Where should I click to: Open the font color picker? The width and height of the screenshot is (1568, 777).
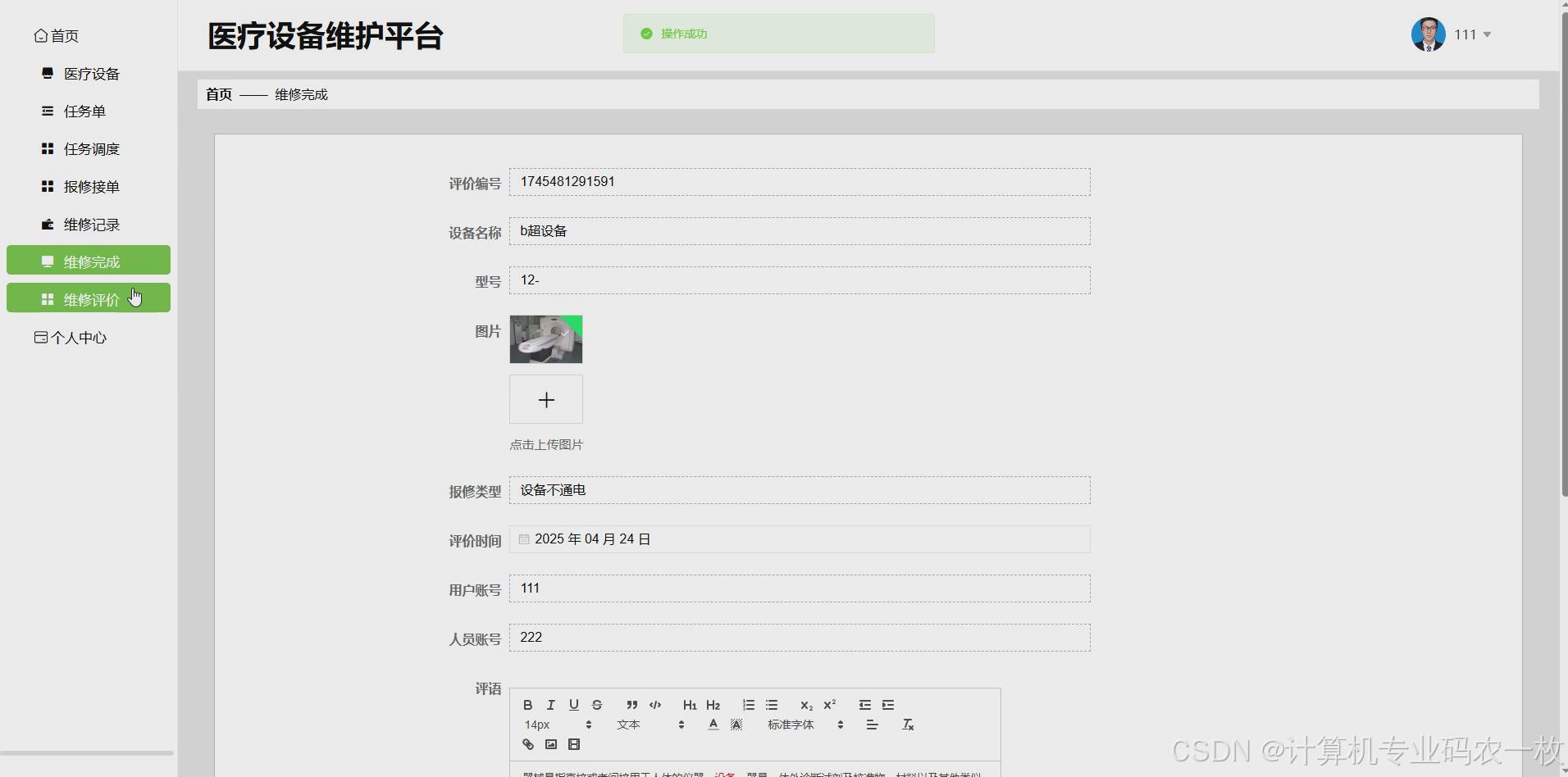coord(713,725)
